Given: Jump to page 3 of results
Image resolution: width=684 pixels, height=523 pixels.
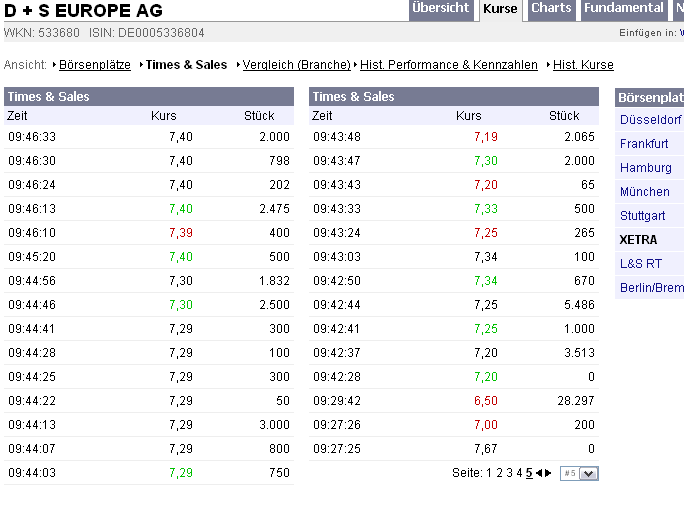Looking at the screenshot, I should (509, 473).
